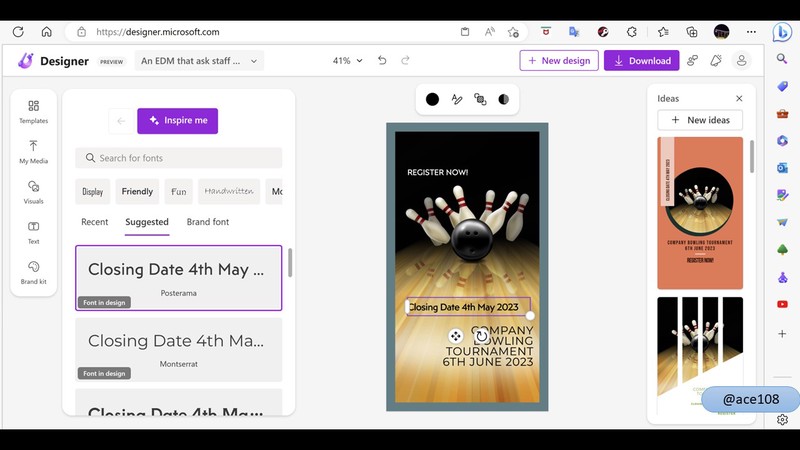The height and width of the screenshot is (450, 800).
Task: Open the read aloud icon in address bar
Action: [x=489, y=32]
